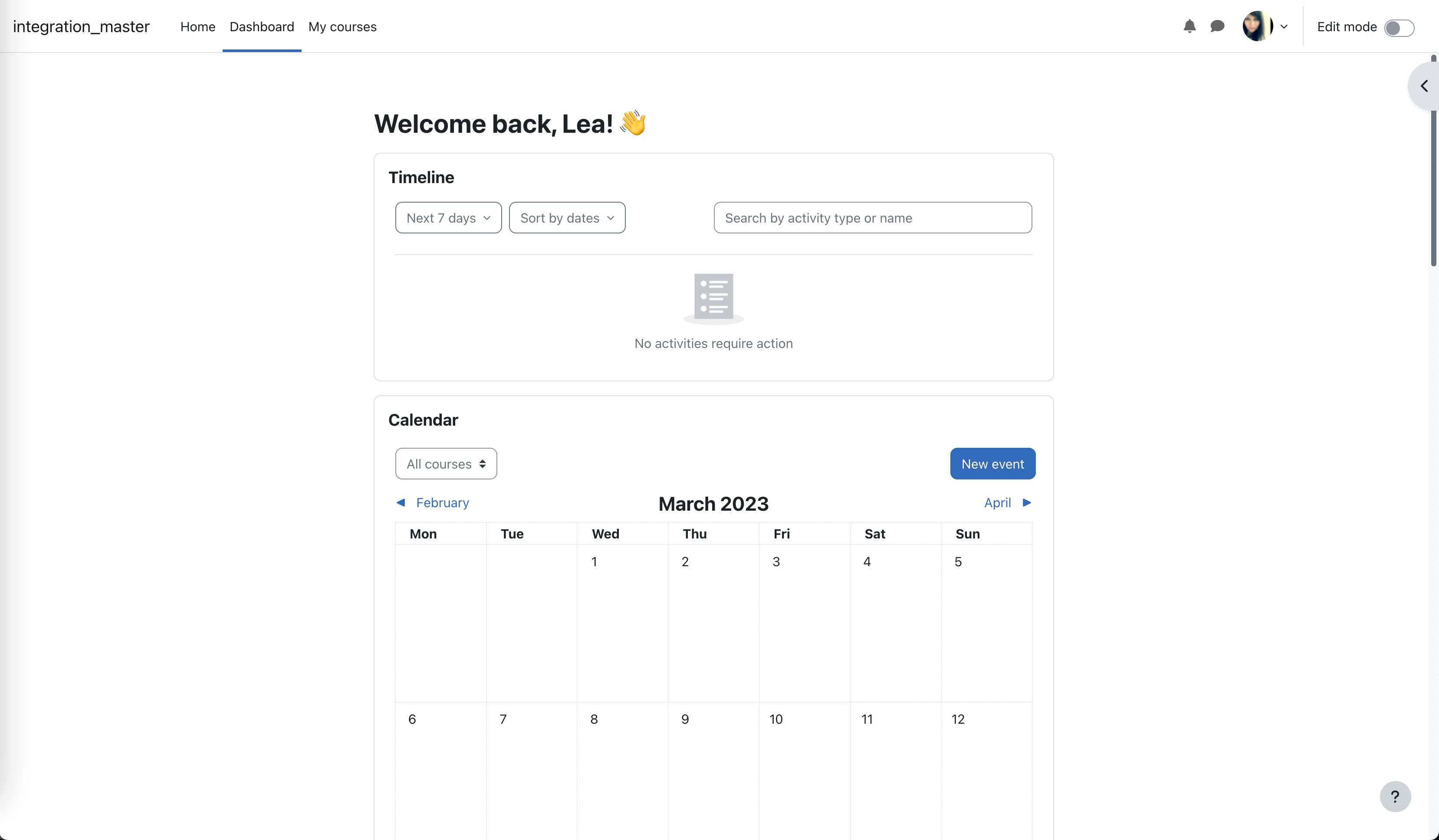Click Lea's profile avatar

[1258, 26]
